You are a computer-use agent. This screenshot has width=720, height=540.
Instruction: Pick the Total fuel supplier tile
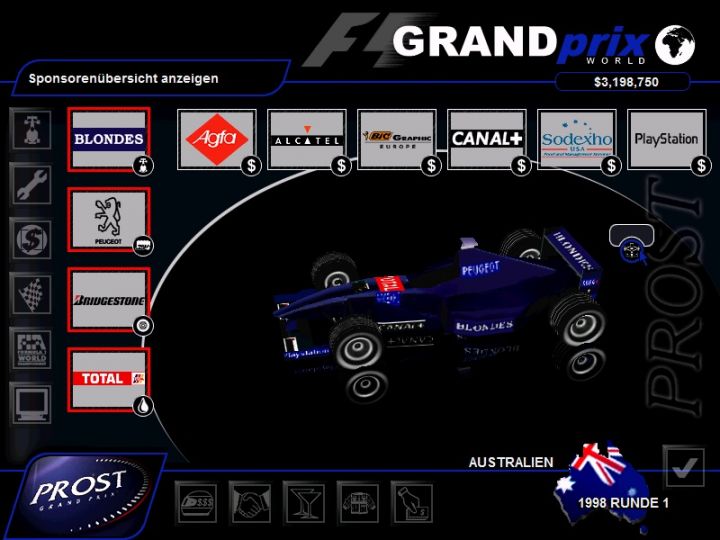tap(108, 379)
